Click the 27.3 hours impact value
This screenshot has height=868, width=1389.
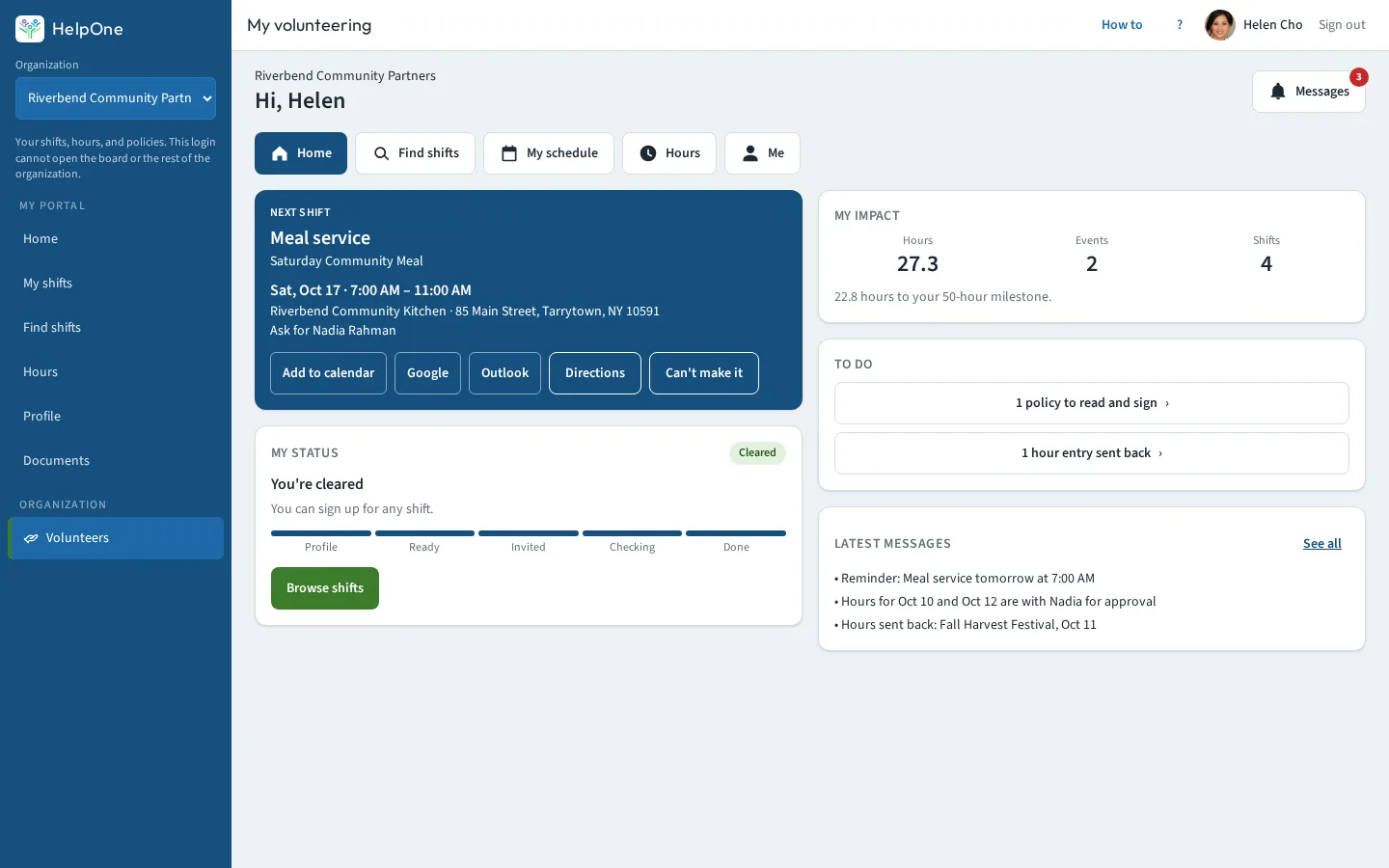point(917,264)
